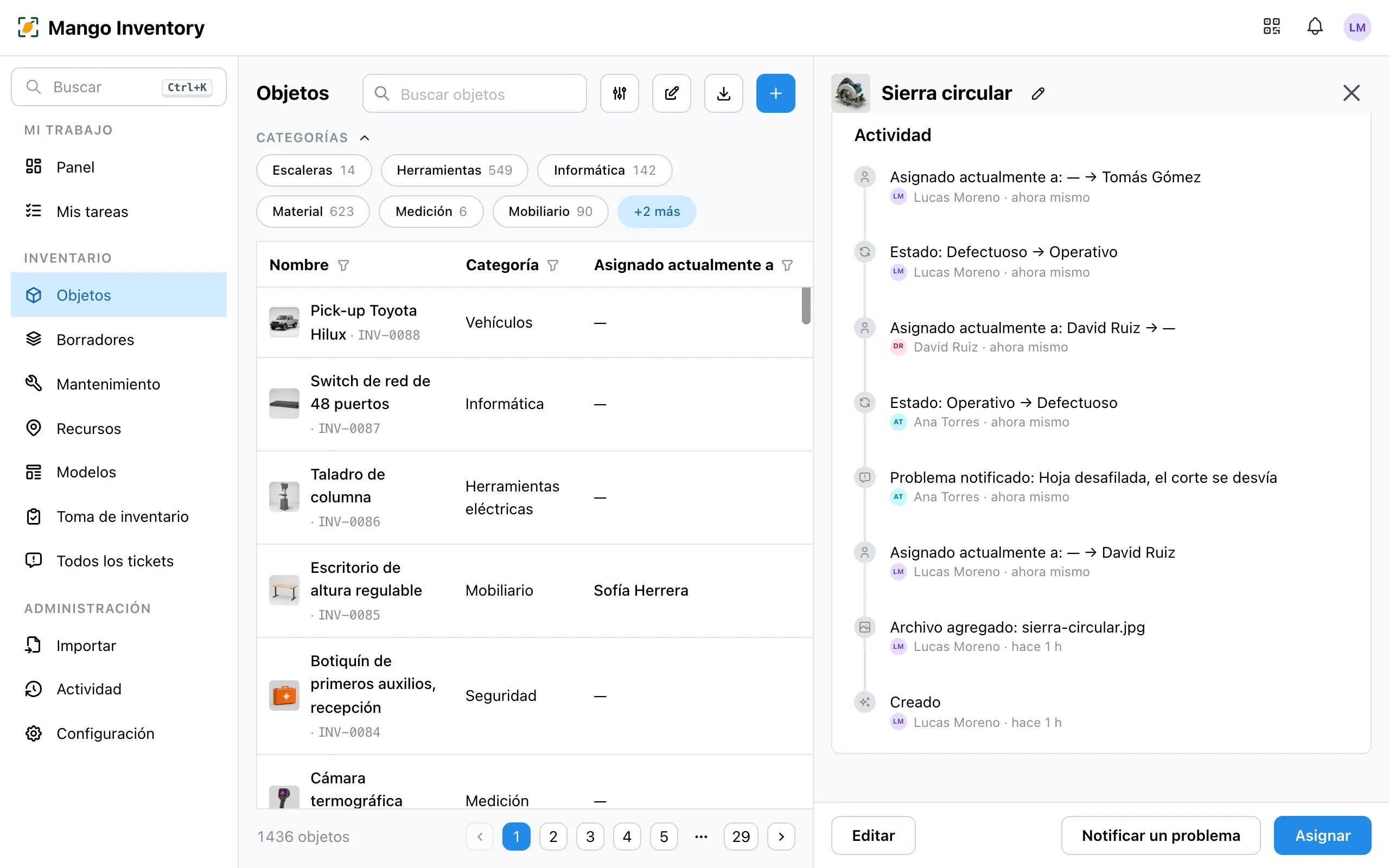Select Objetos in the sidebar
Screen dimensions: 1389x868
pos(119,295)
